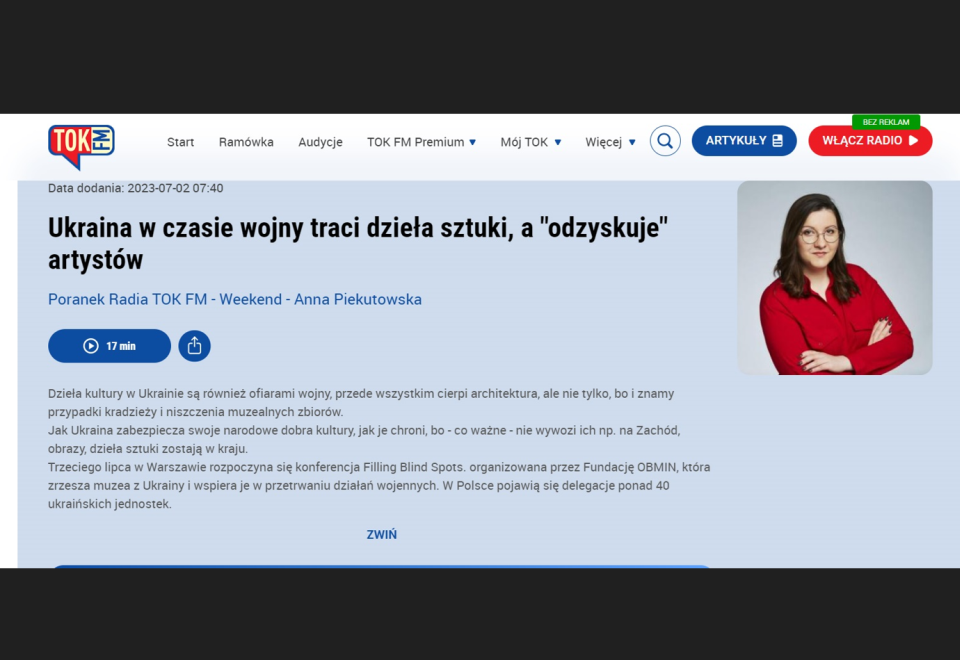Open the host portrait photo
The image size is (960, 660).
834,277
